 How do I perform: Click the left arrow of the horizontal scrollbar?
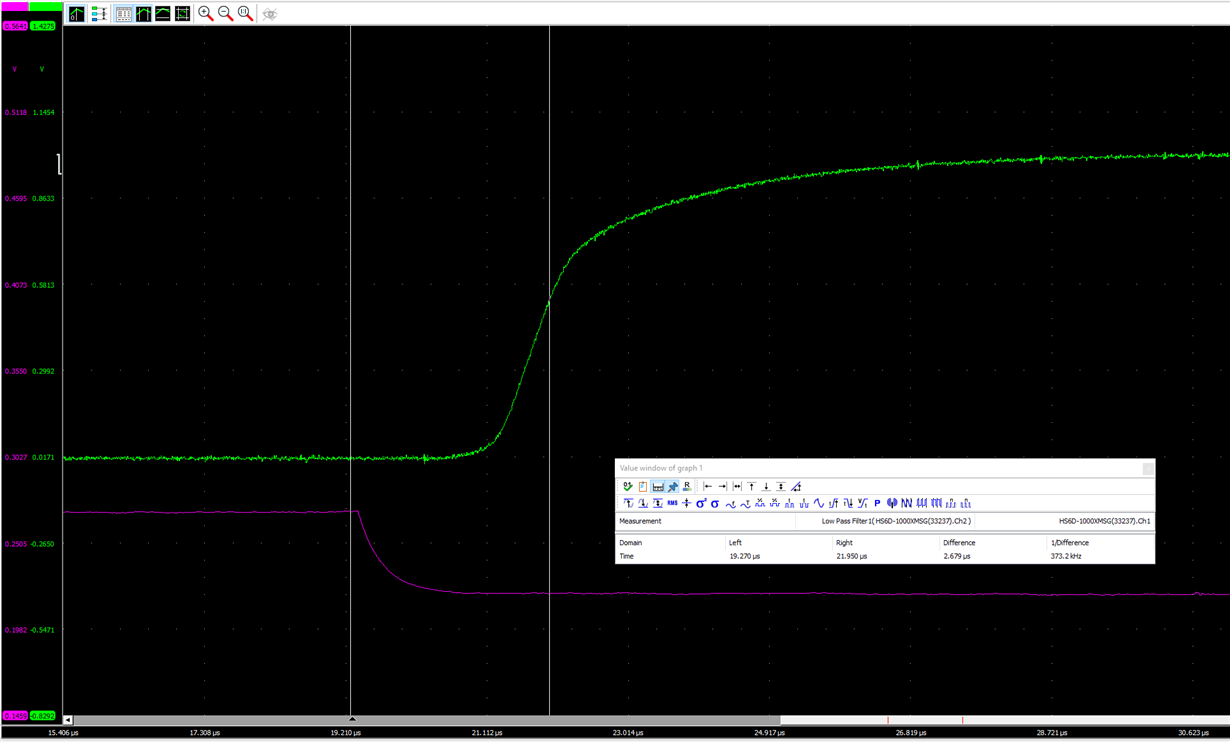pos(66,719)
